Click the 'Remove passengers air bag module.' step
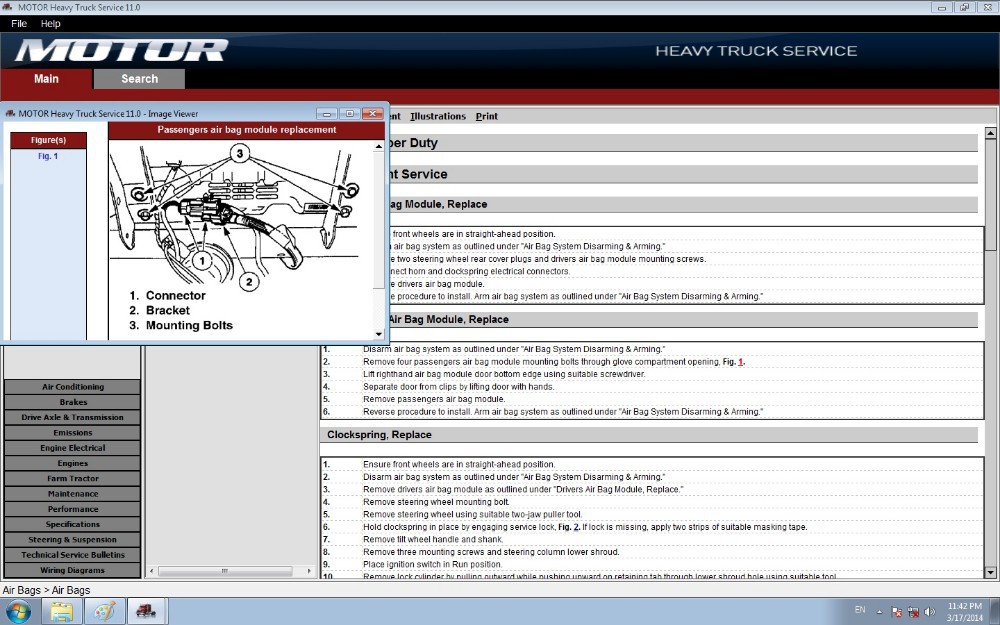The height and width of the screenshot is (625, 1000). (x=434, y=399)
